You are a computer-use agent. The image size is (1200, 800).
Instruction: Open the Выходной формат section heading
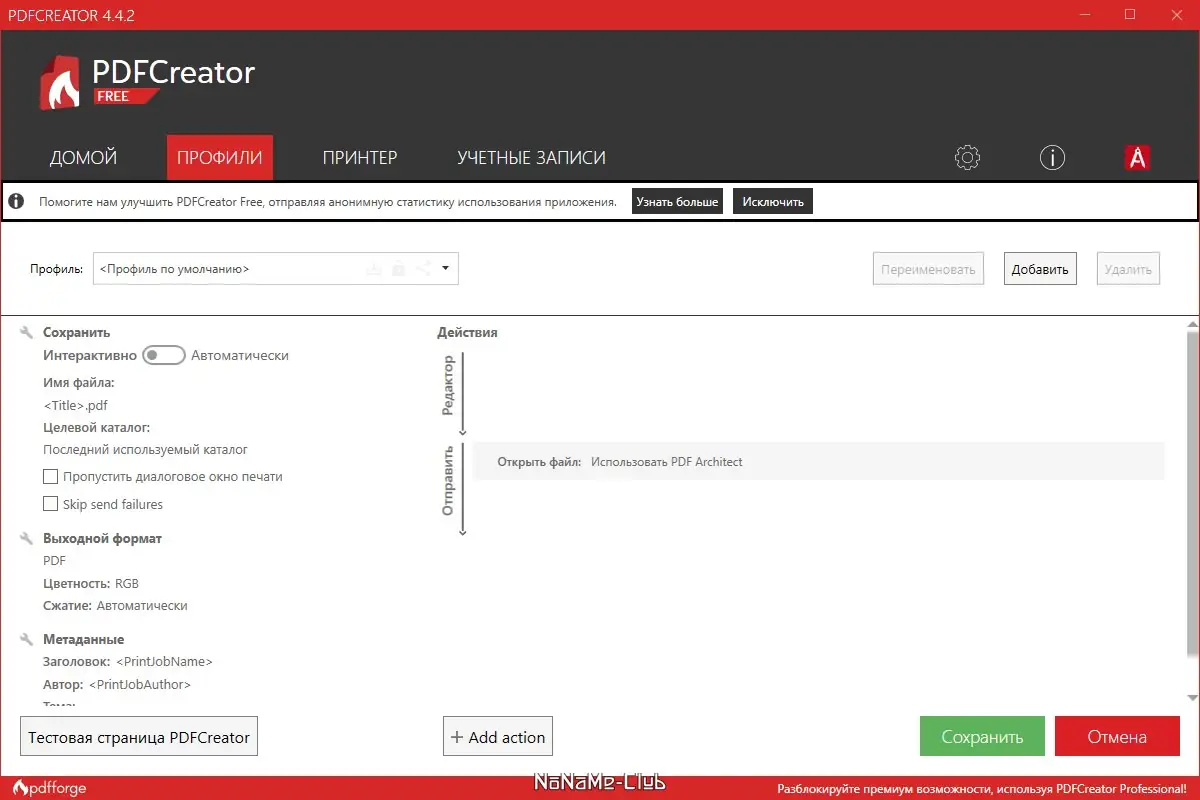102,538
